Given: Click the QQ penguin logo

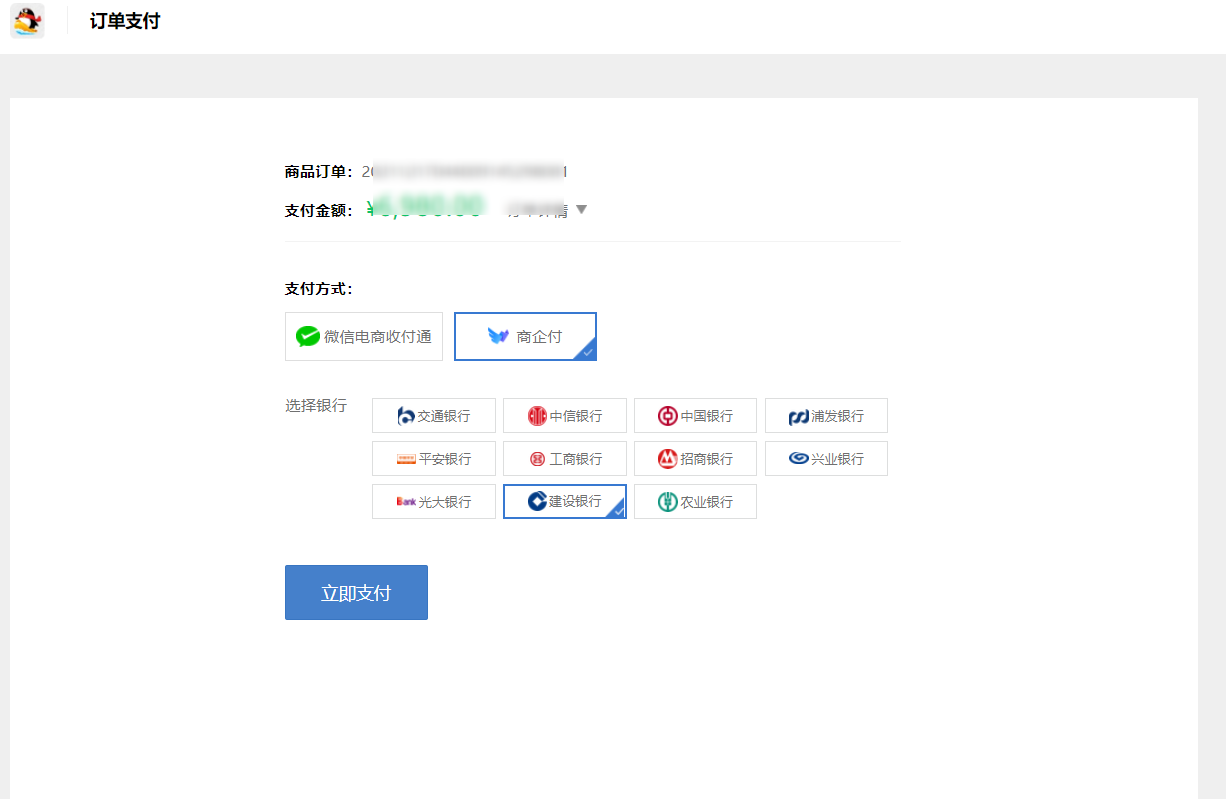Looking at the screenshot, I should [x=28, y=21].
